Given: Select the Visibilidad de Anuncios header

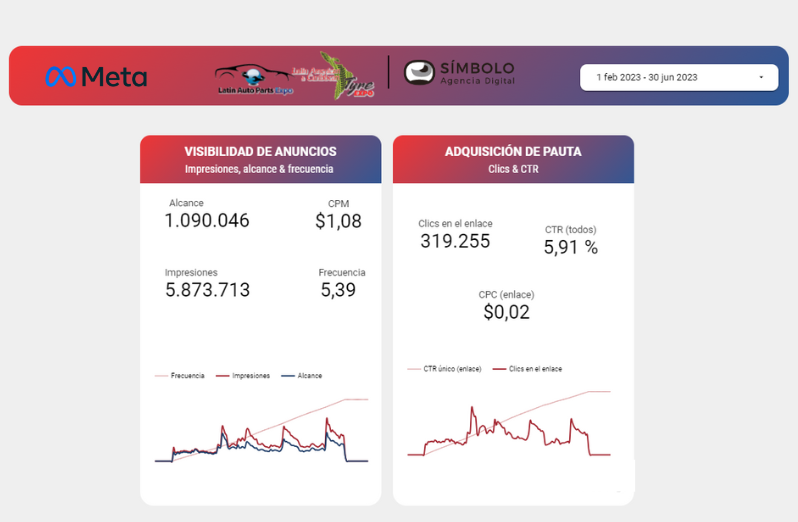Looking at the screenshot, I should 261,159.
